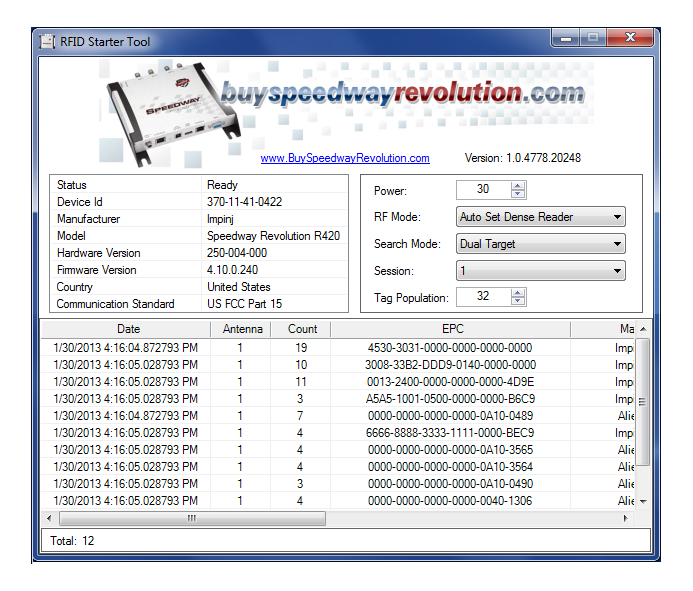Sort by the Antenna column header

point(241,329)
